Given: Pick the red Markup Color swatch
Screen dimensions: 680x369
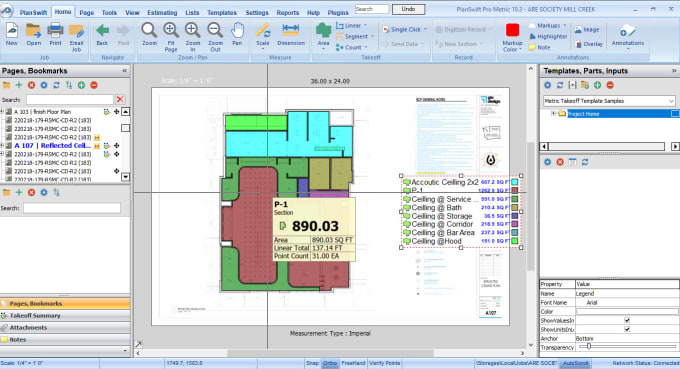Looking at the screenshot, I should pos(512,30).
